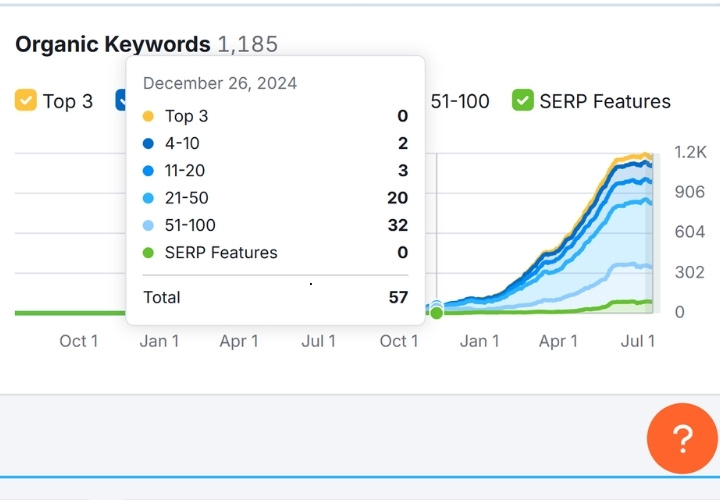The image size is (720, 500).
Task: Click the 11-20 row in tooltip
Action: pyautogui.click(x=276, y=171)
